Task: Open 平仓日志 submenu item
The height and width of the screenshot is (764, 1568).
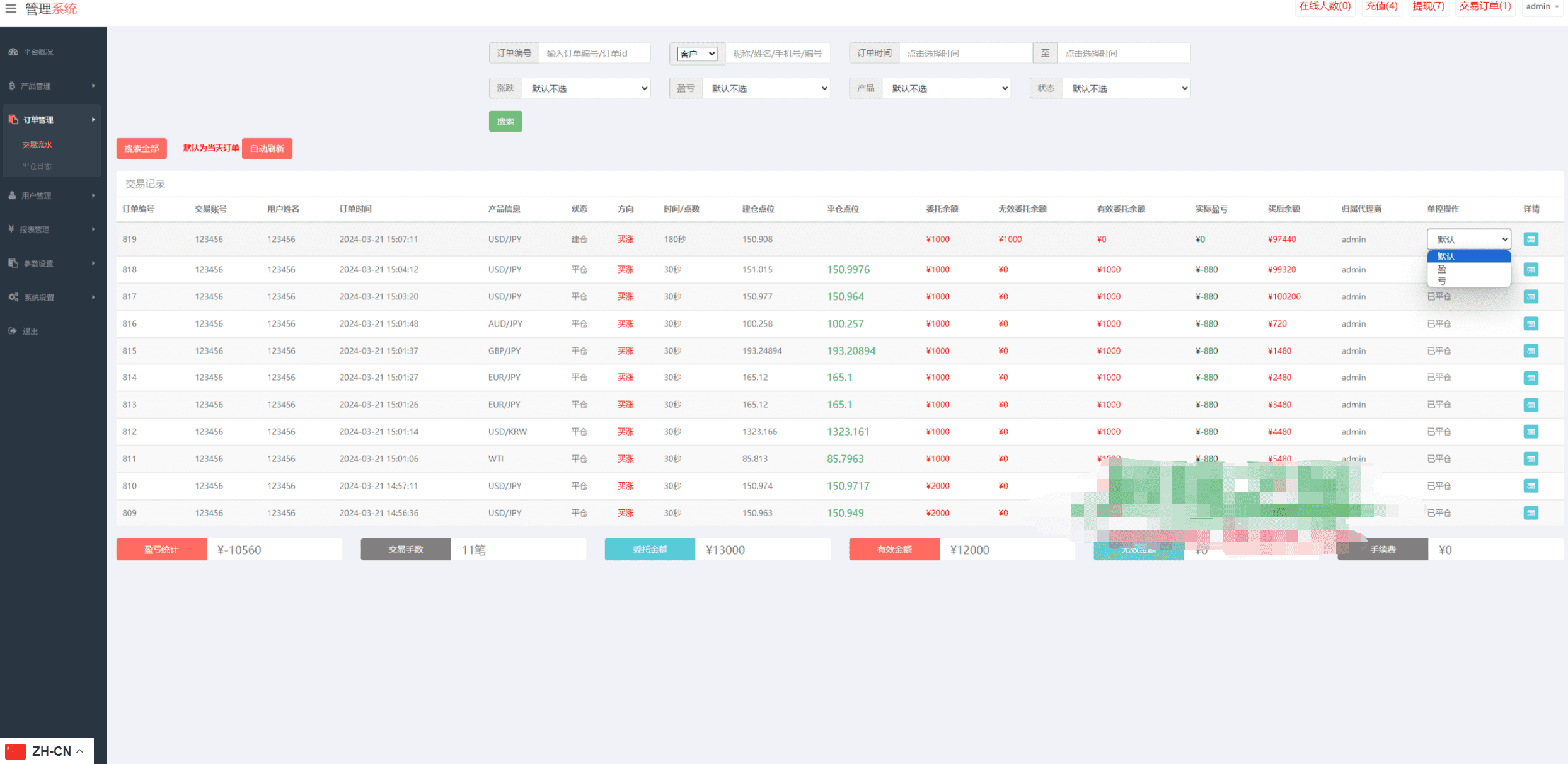Action: [x=37, y=166]
